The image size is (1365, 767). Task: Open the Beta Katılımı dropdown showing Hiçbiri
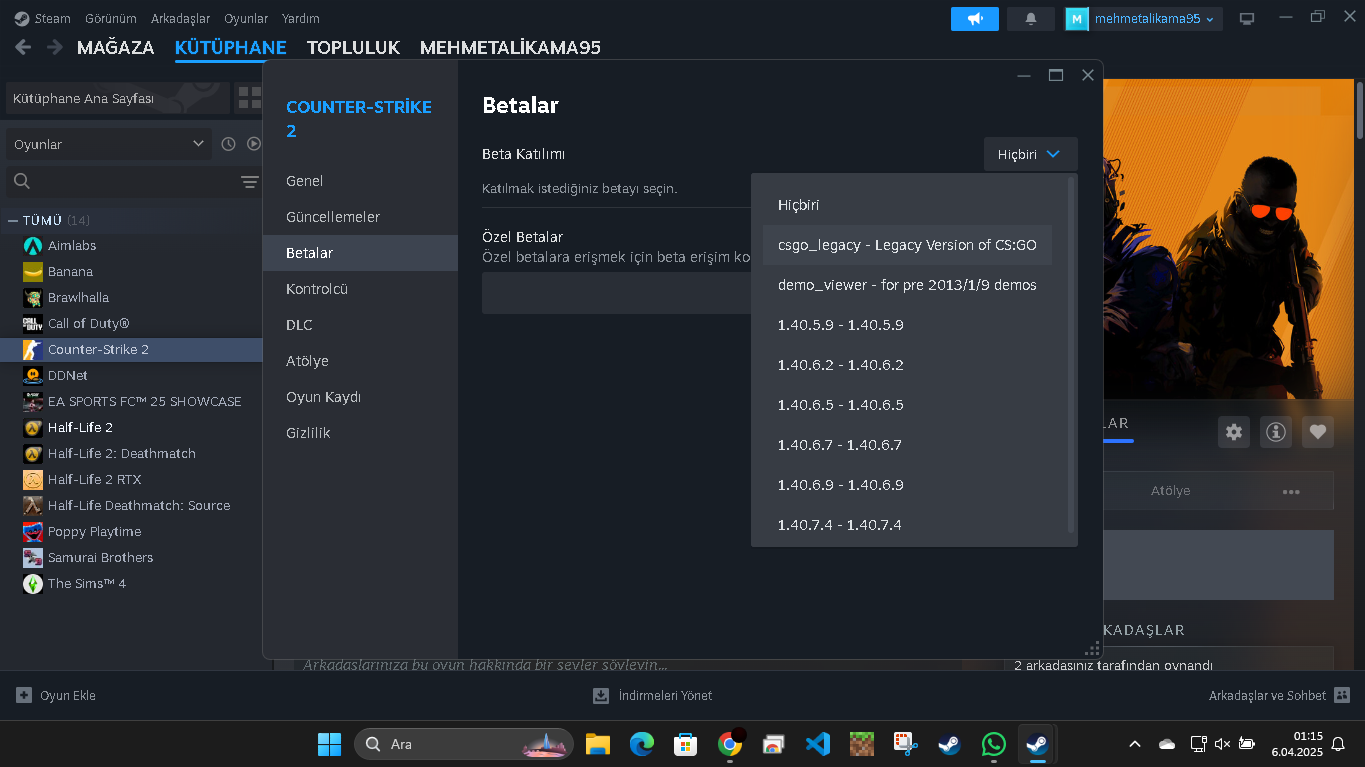point(1031,154)
